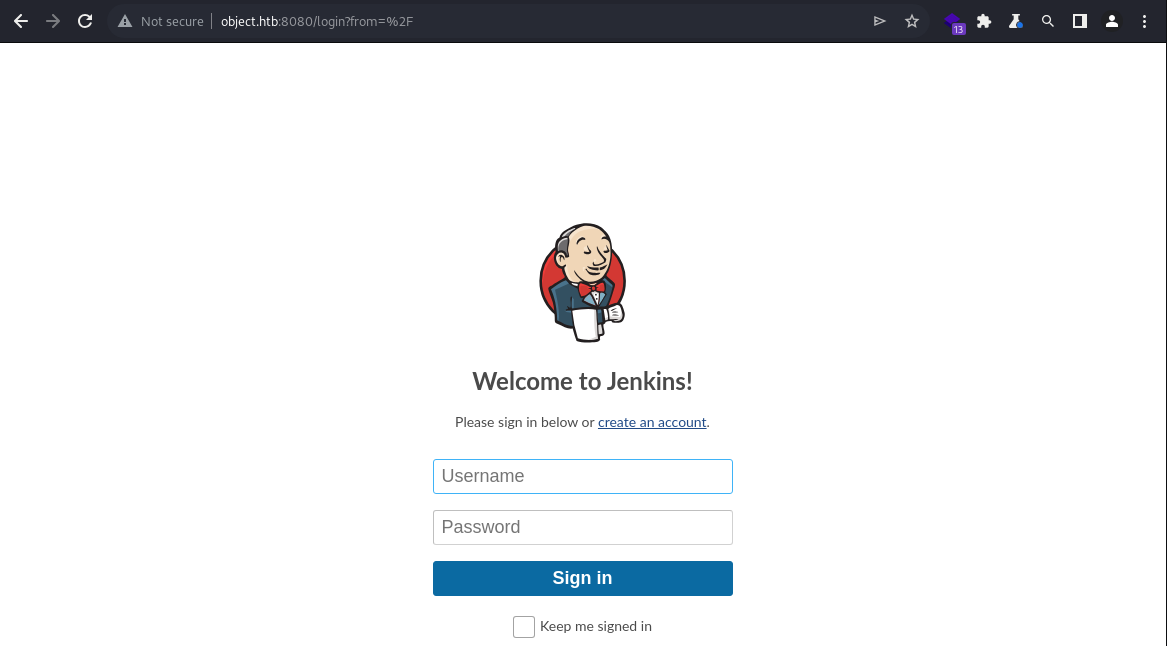Open the purple extension with badge 13
The height and width of the screenshot is (646, 1167).
[953, 22]
